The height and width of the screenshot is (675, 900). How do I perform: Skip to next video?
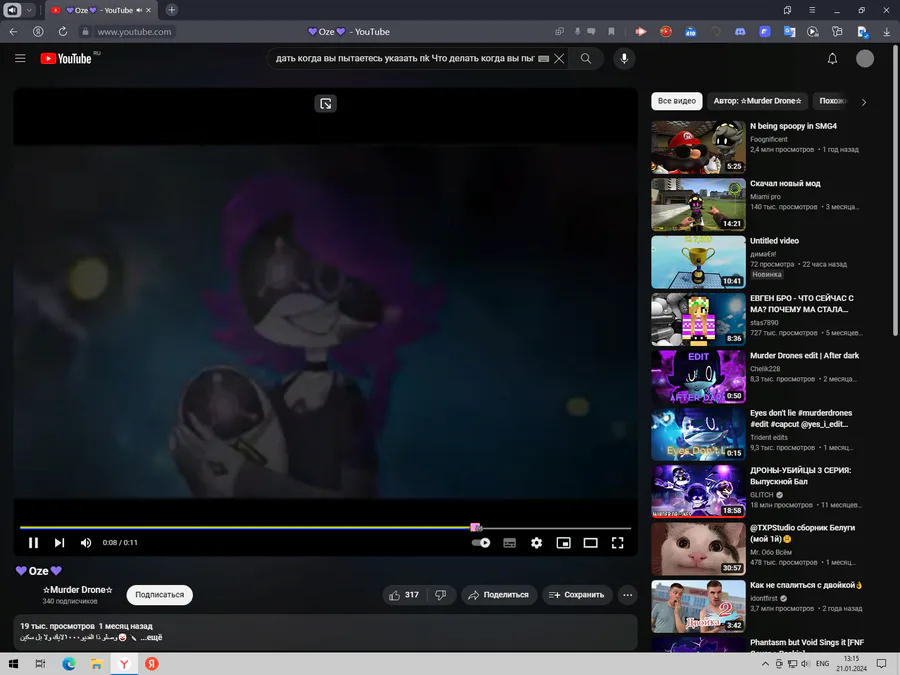click(59, 542)
